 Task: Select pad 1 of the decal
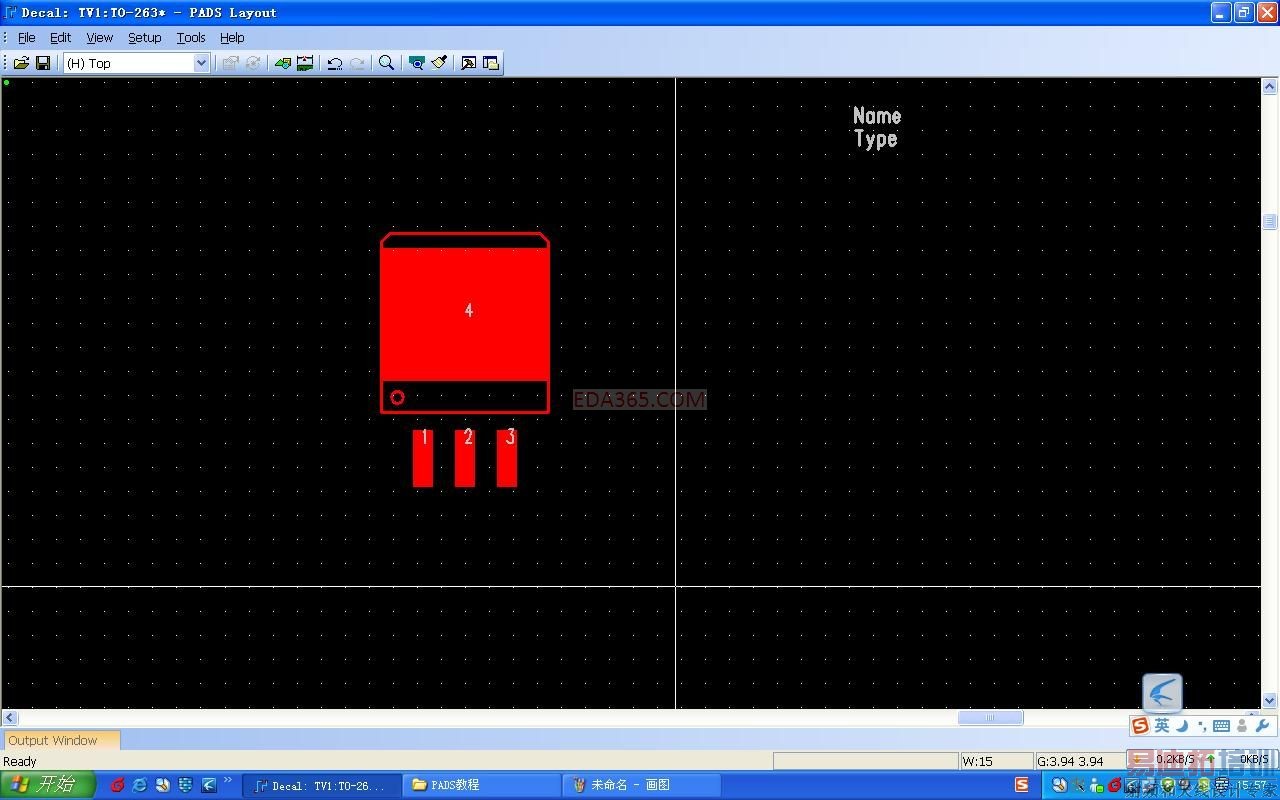point(423,459)
